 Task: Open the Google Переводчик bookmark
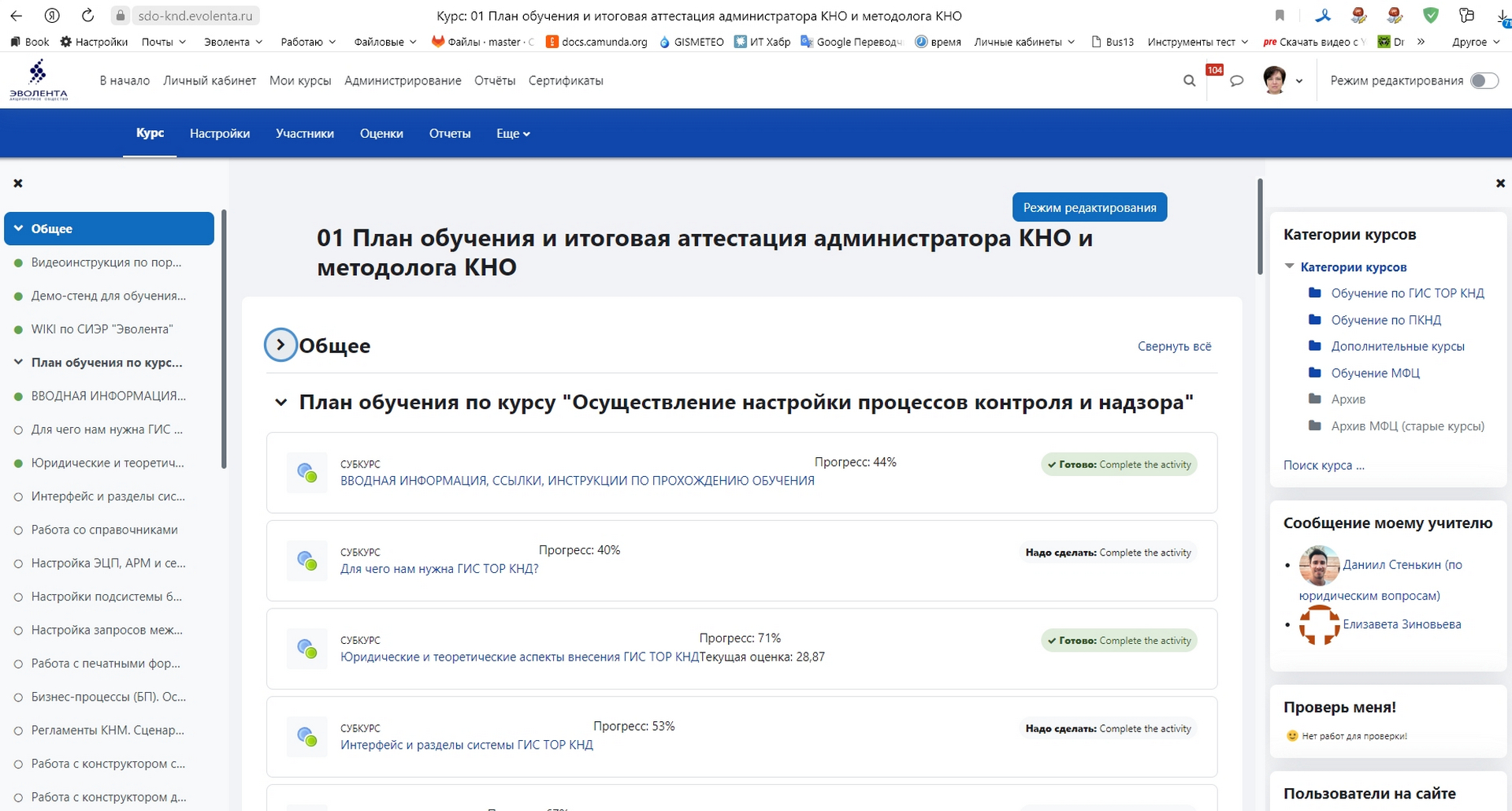pyautogui.click(x=851, y=42)
